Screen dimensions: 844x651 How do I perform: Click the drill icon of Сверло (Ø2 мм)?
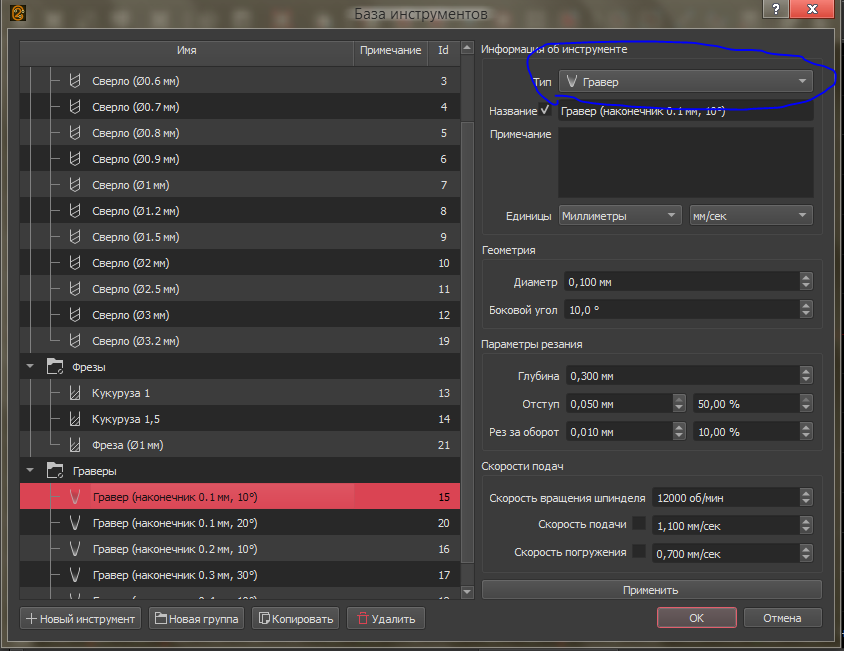point(75,263)
